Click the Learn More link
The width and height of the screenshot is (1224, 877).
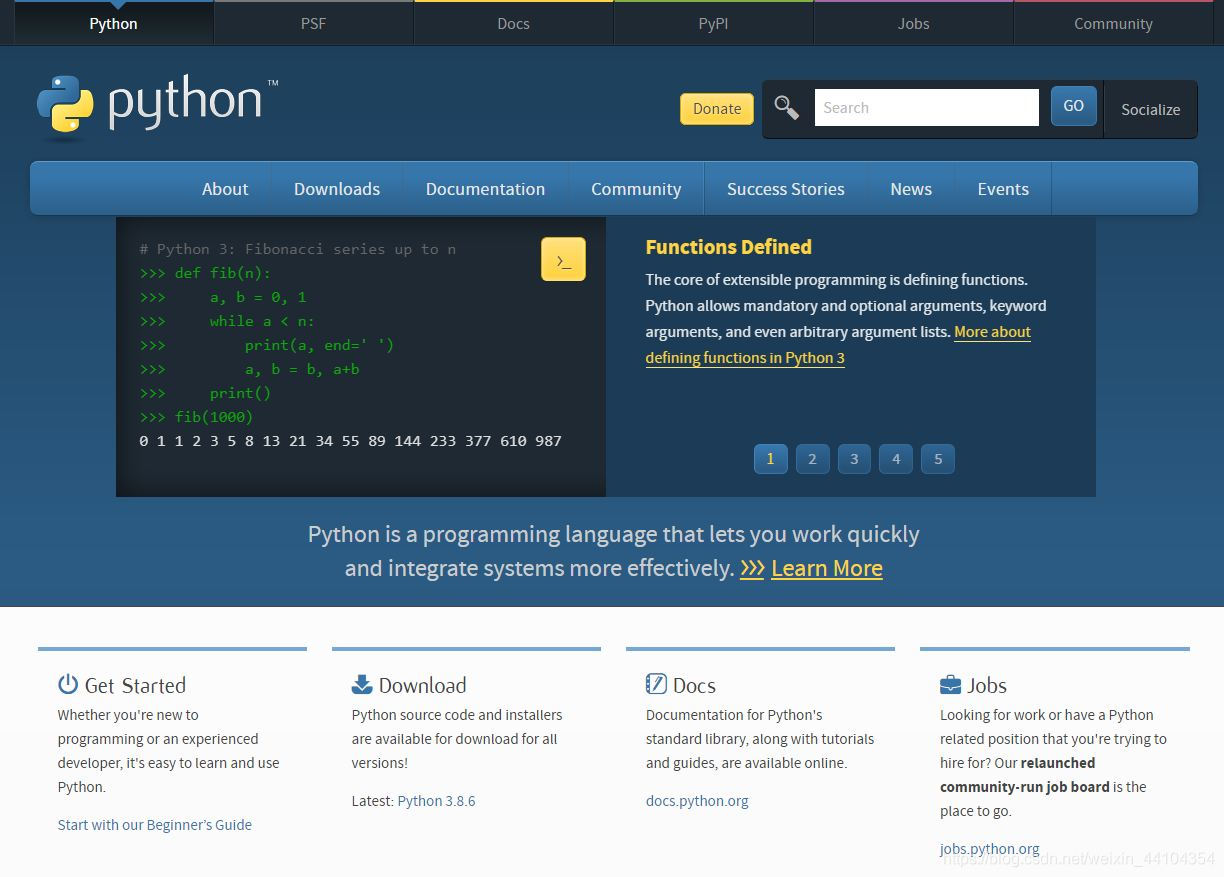(x=827, y=568)
